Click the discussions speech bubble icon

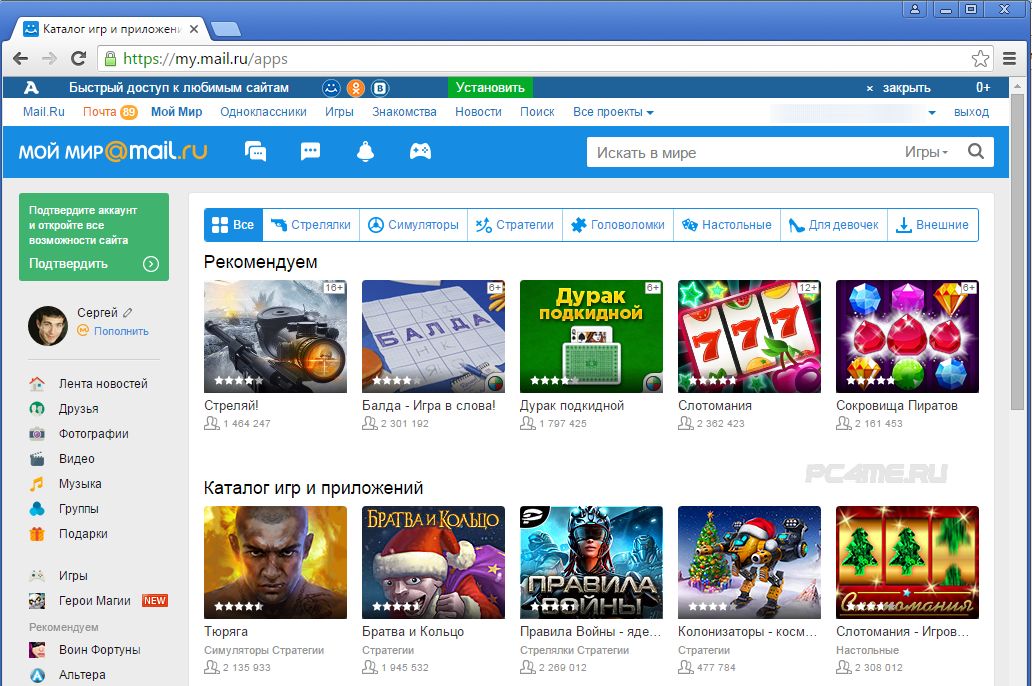(311, 152)
